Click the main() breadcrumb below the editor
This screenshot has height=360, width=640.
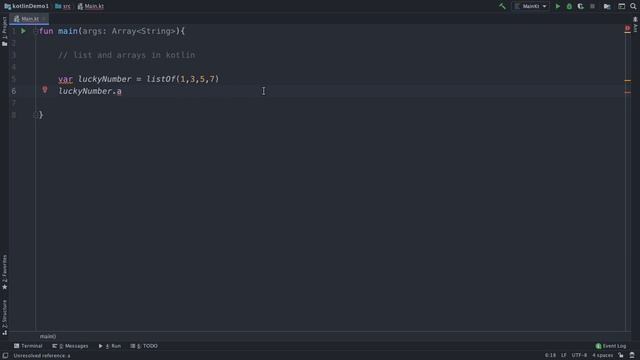48,336
